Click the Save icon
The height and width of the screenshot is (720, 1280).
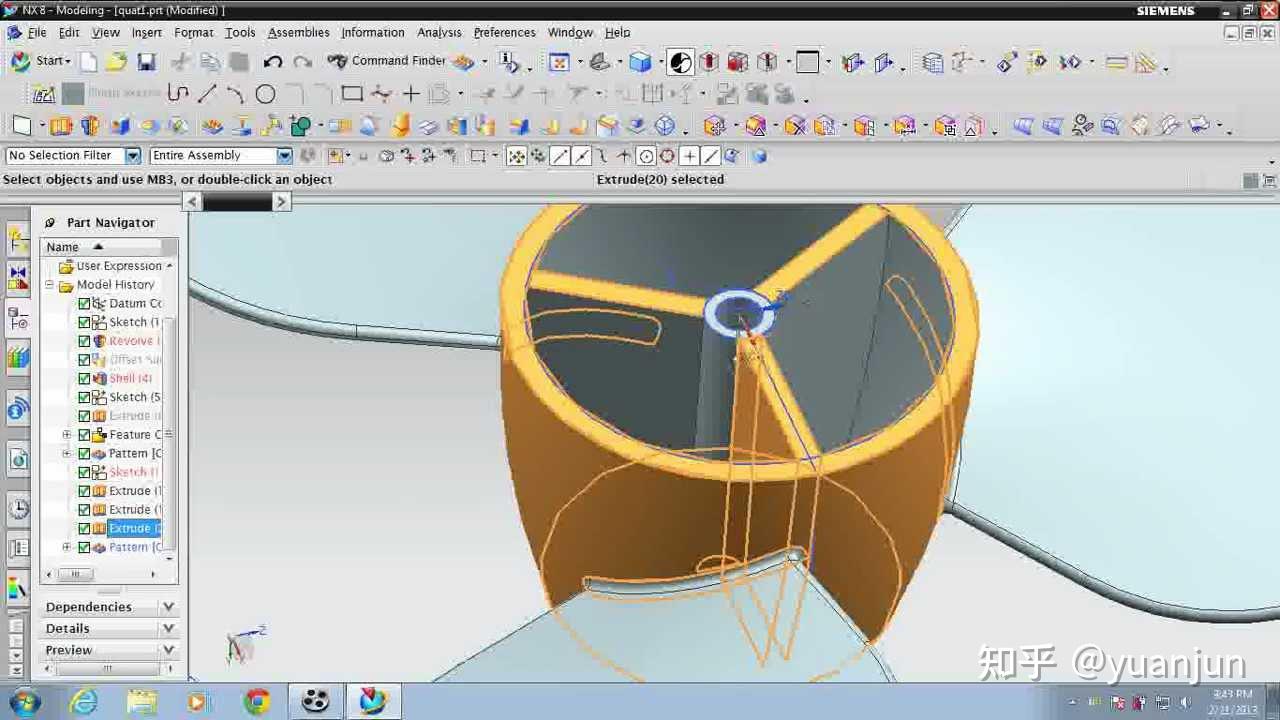[146, 62]
